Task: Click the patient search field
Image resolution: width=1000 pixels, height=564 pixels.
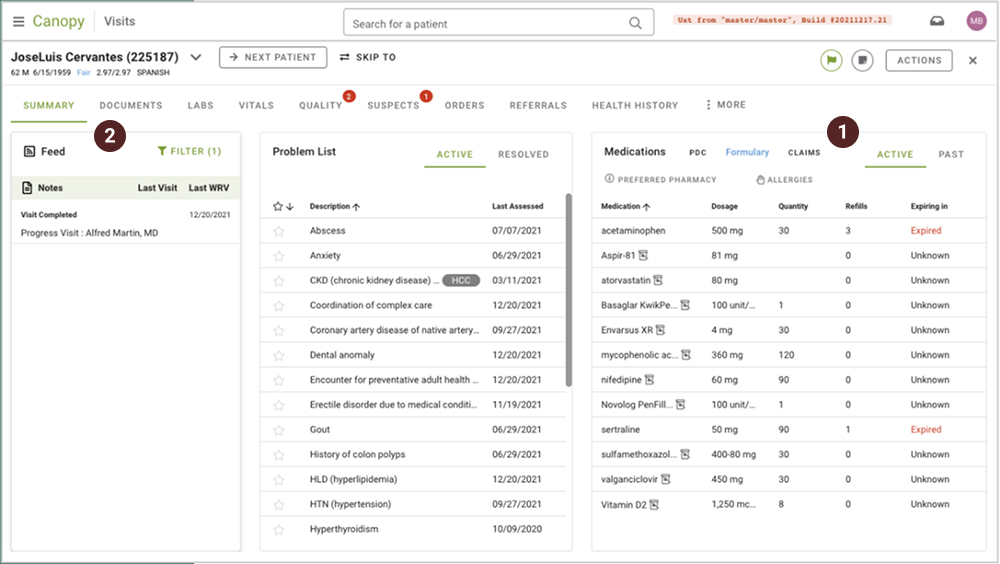Action: click(x=490, y=23)
